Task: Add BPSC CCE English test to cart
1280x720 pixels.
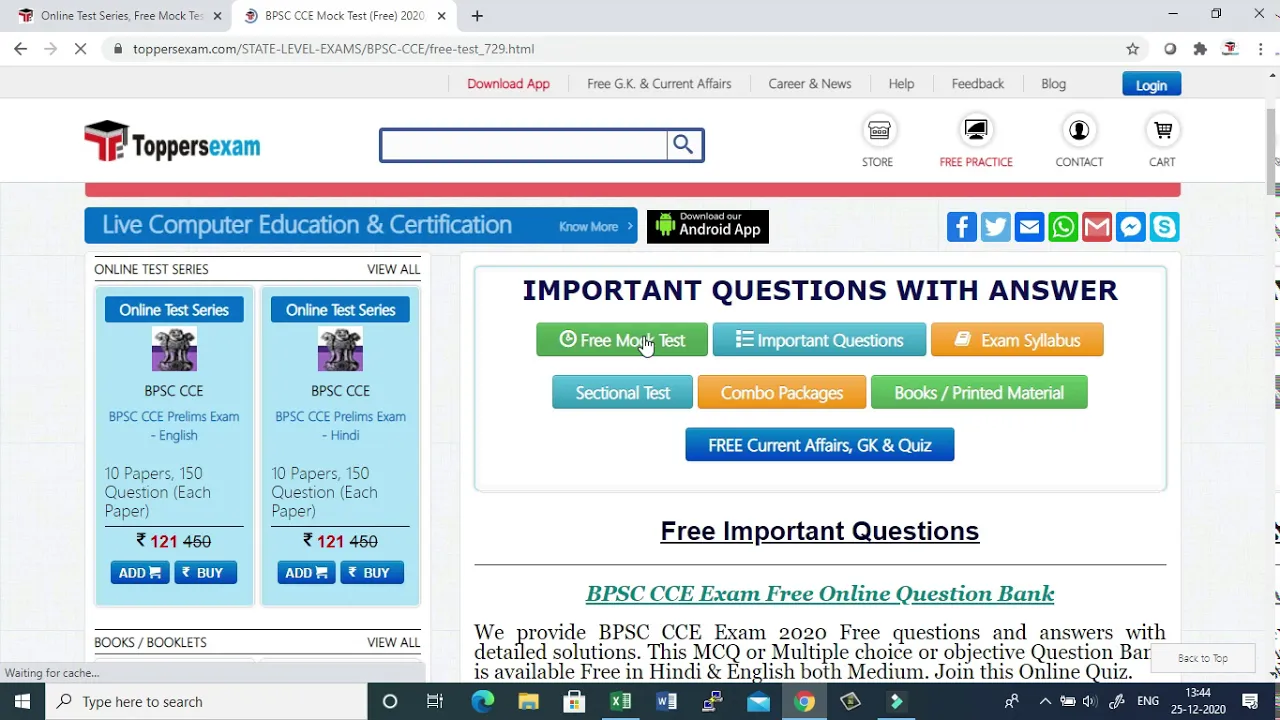Action: click(x=140, y=573)
